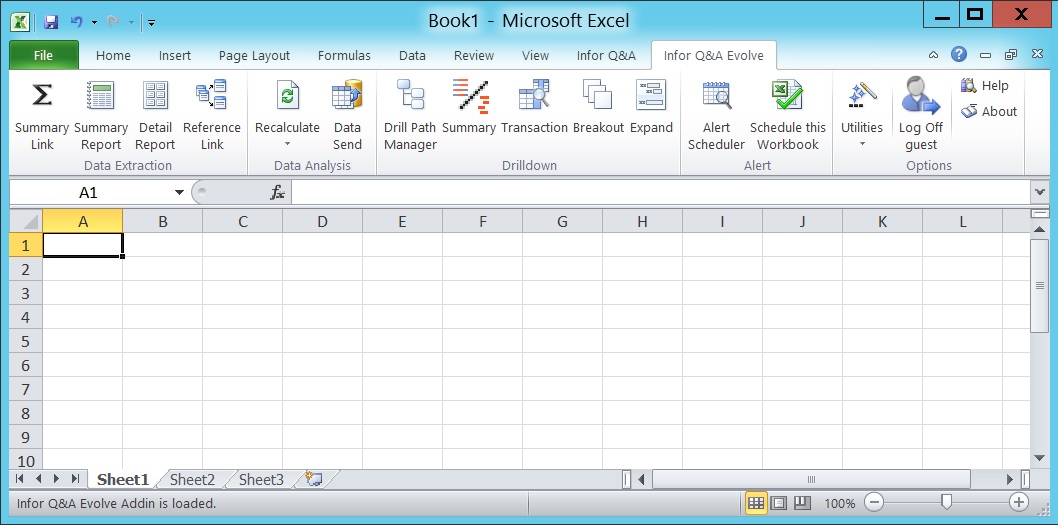
Task: Switch to the Data tab
Action: 412,56
